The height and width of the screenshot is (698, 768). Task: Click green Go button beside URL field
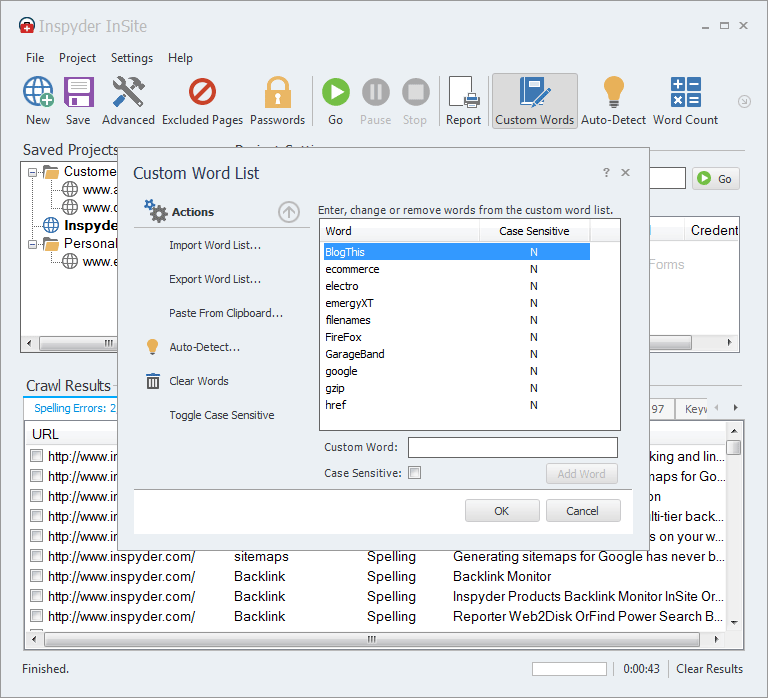pos(715,179)
